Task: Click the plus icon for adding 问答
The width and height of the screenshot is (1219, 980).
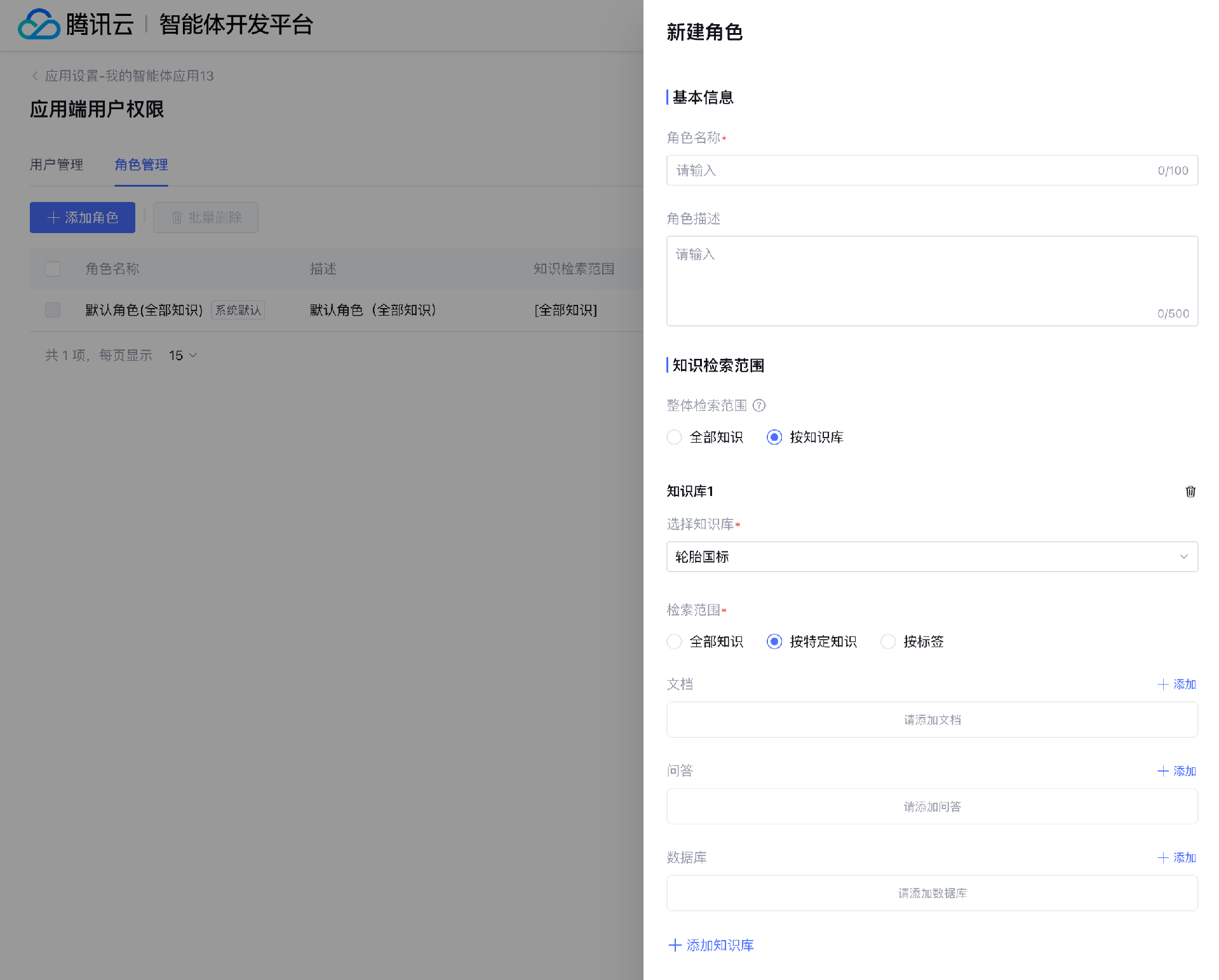Action: click(1162, 771)
